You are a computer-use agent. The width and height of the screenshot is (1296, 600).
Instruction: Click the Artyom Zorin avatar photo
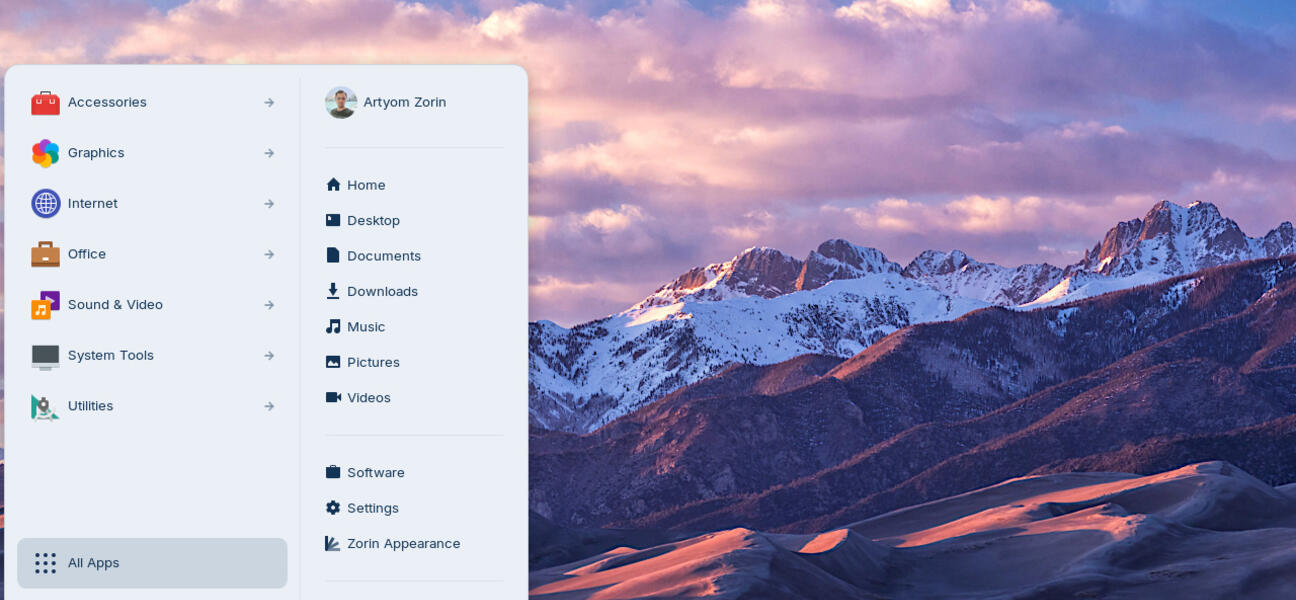(341, 102)
